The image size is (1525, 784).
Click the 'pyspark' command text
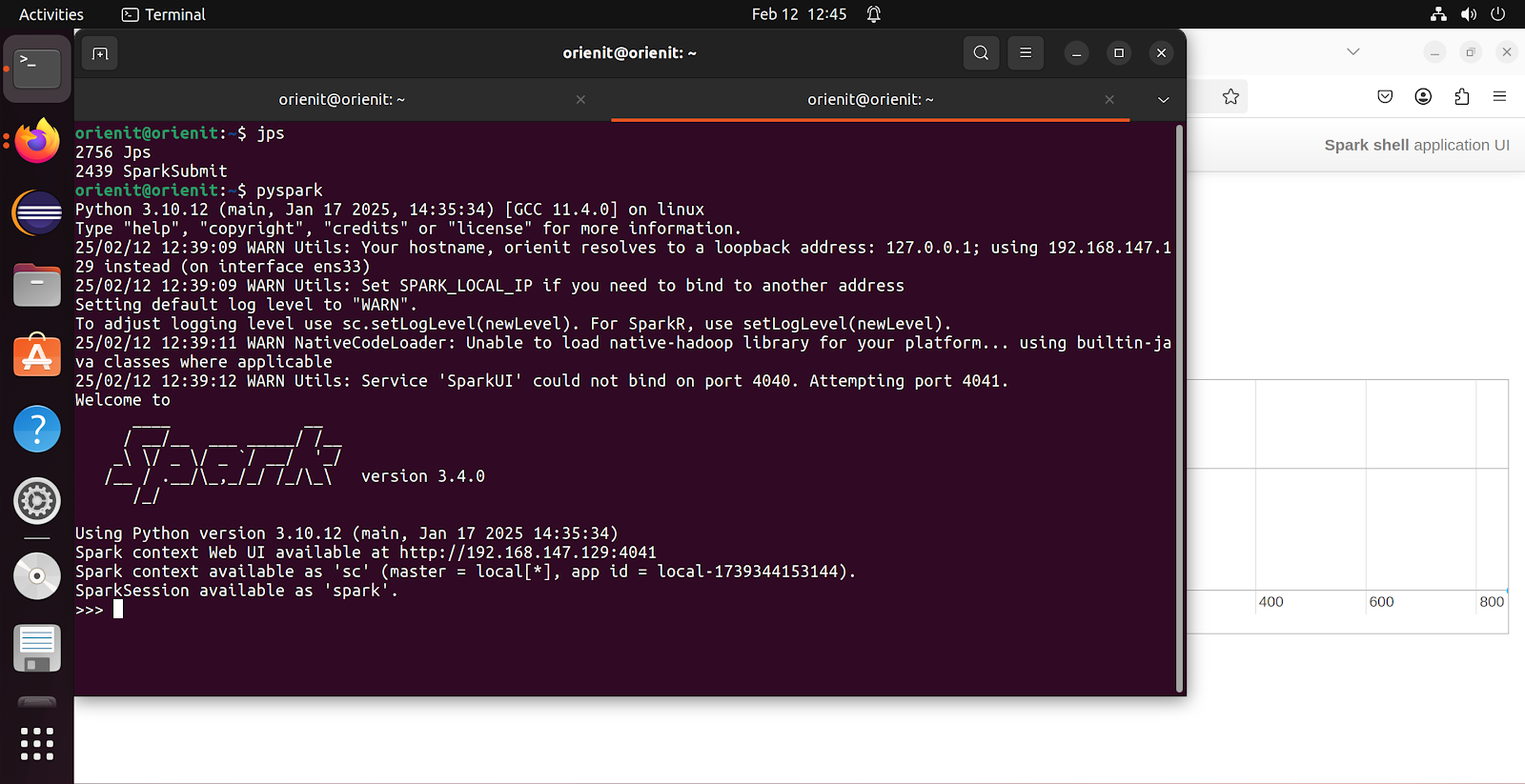[x=290, y=191]
